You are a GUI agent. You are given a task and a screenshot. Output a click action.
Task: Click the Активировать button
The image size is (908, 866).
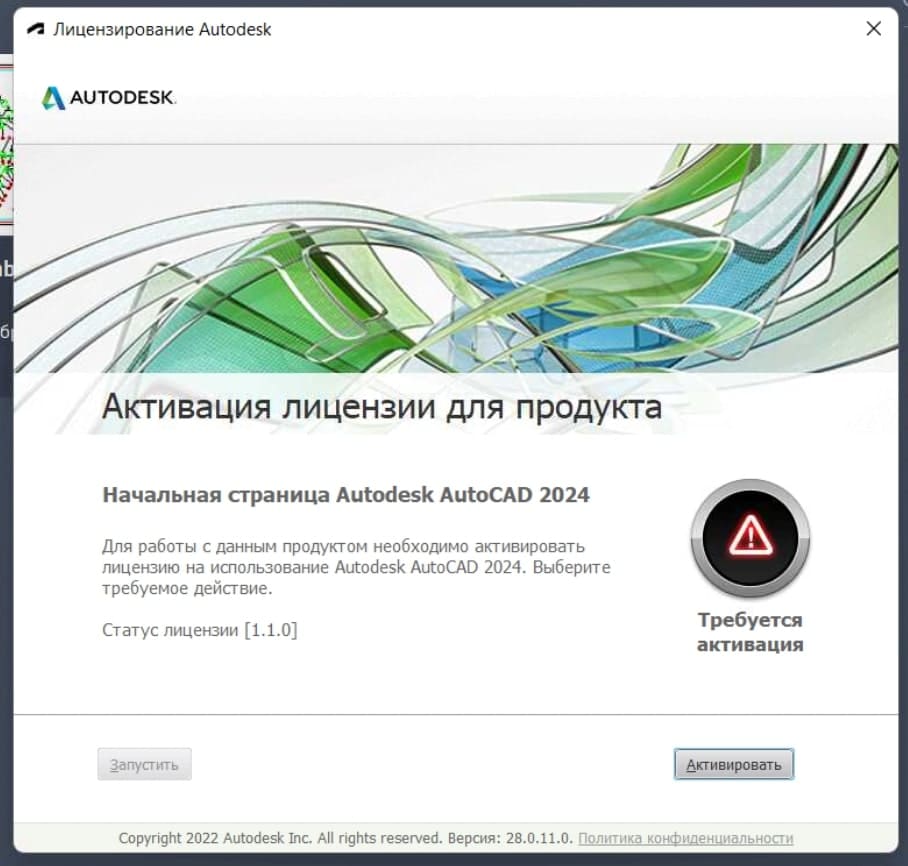point(734,764)
